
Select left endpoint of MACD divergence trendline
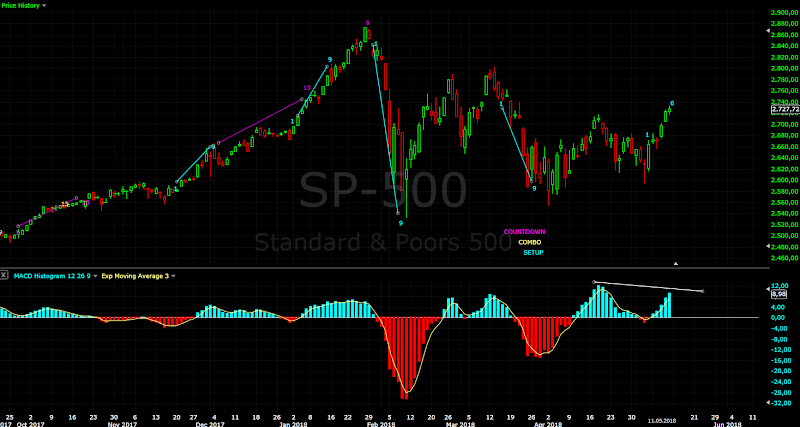click(x=594, y=282)
